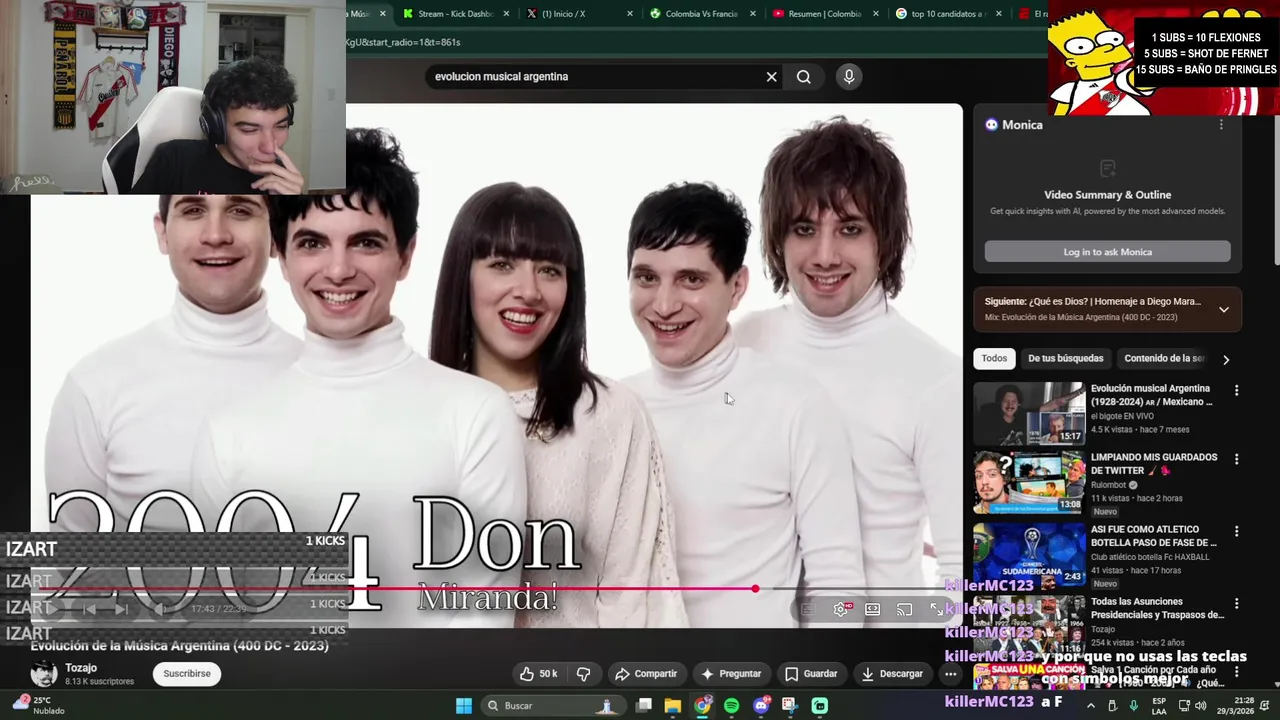Like the video with 50 k likes
The width and height of the screenshot is (1280, 720).
(x=537, y=674)
